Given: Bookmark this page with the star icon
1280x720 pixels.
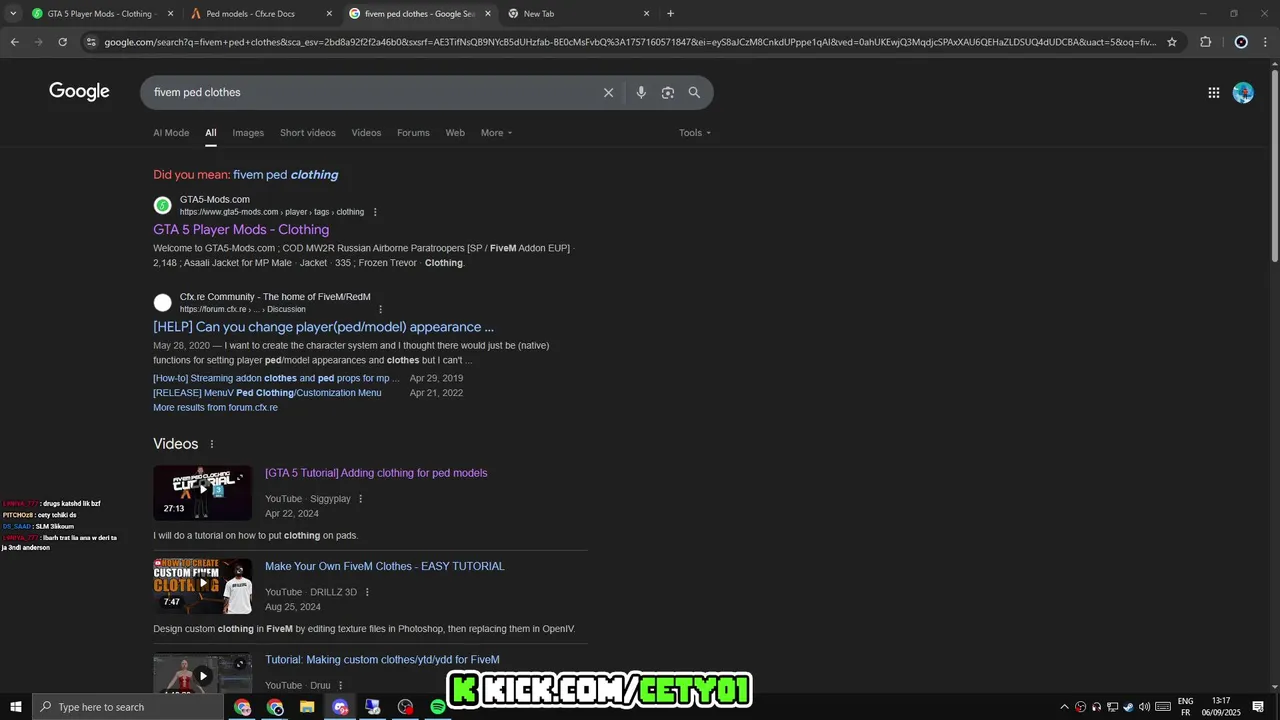Looking at the screenshot, I should [x=1172, y=42].
